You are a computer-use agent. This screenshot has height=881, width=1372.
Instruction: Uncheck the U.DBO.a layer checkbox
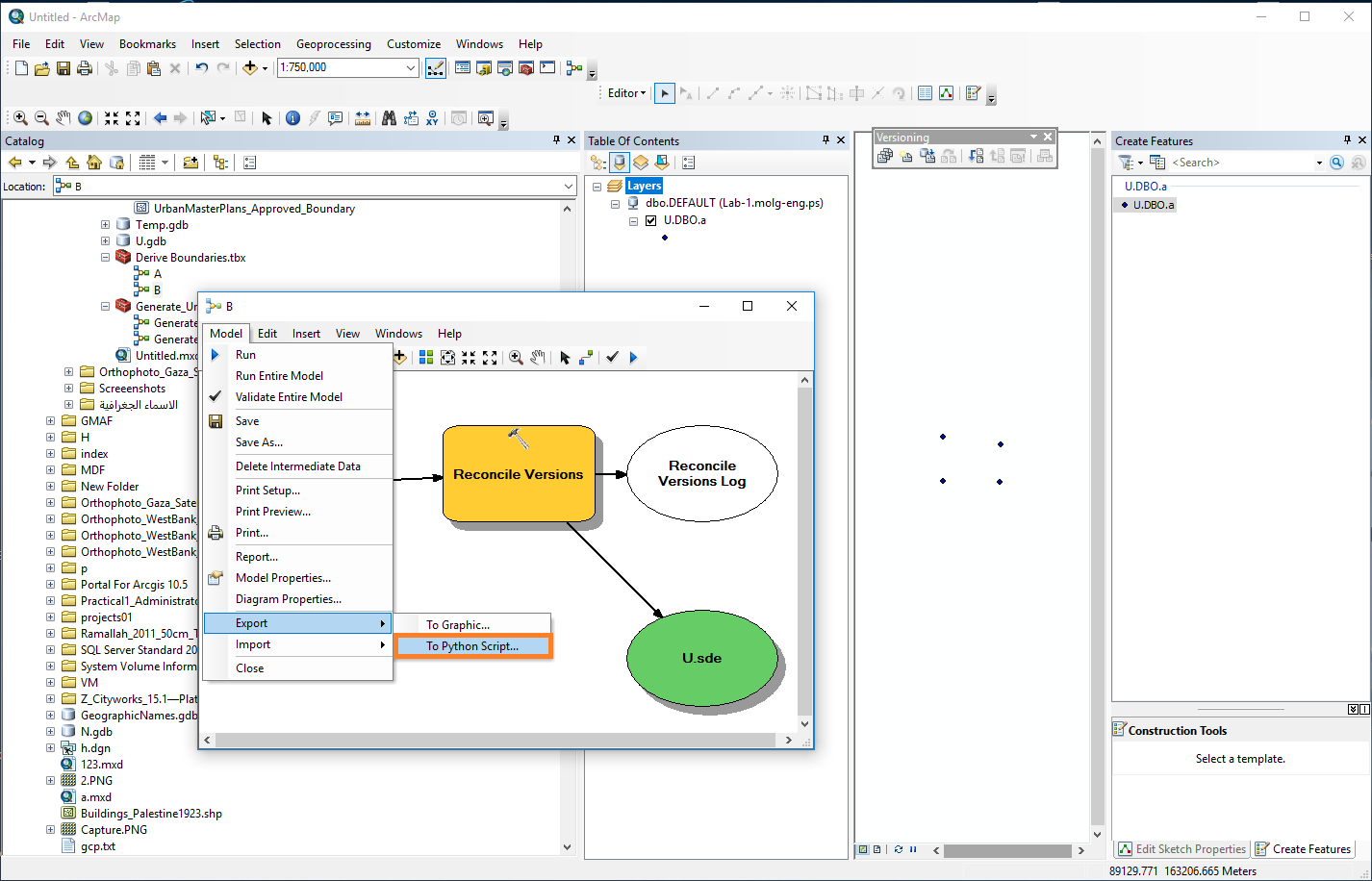(651, 220)
